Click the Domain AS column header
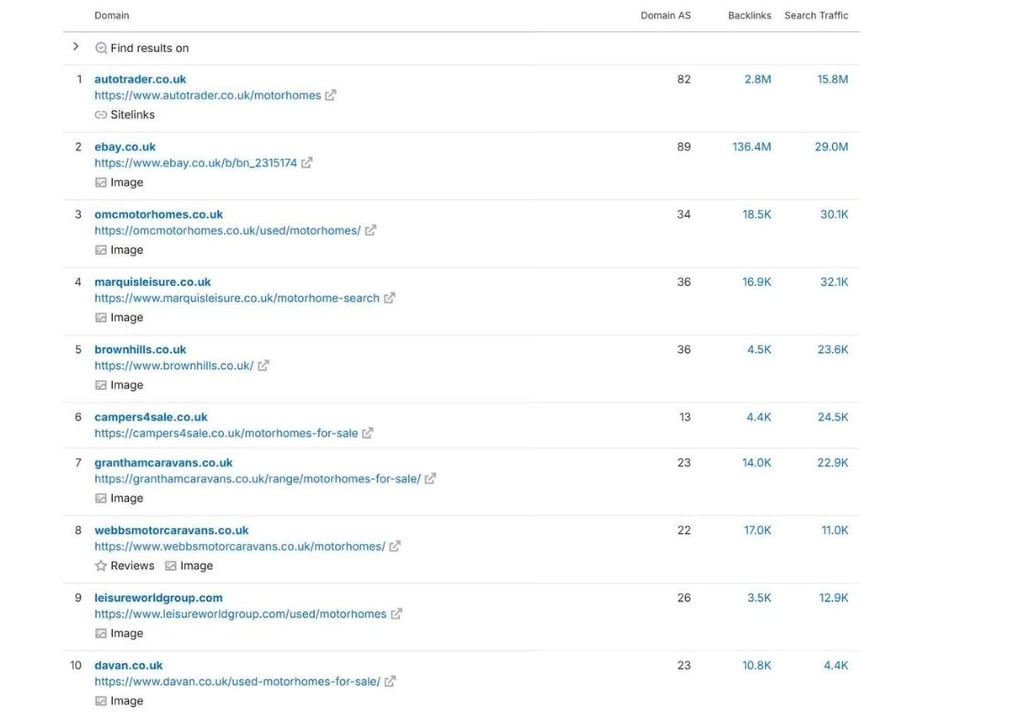Screen dimensions: 1024x717 665,15
